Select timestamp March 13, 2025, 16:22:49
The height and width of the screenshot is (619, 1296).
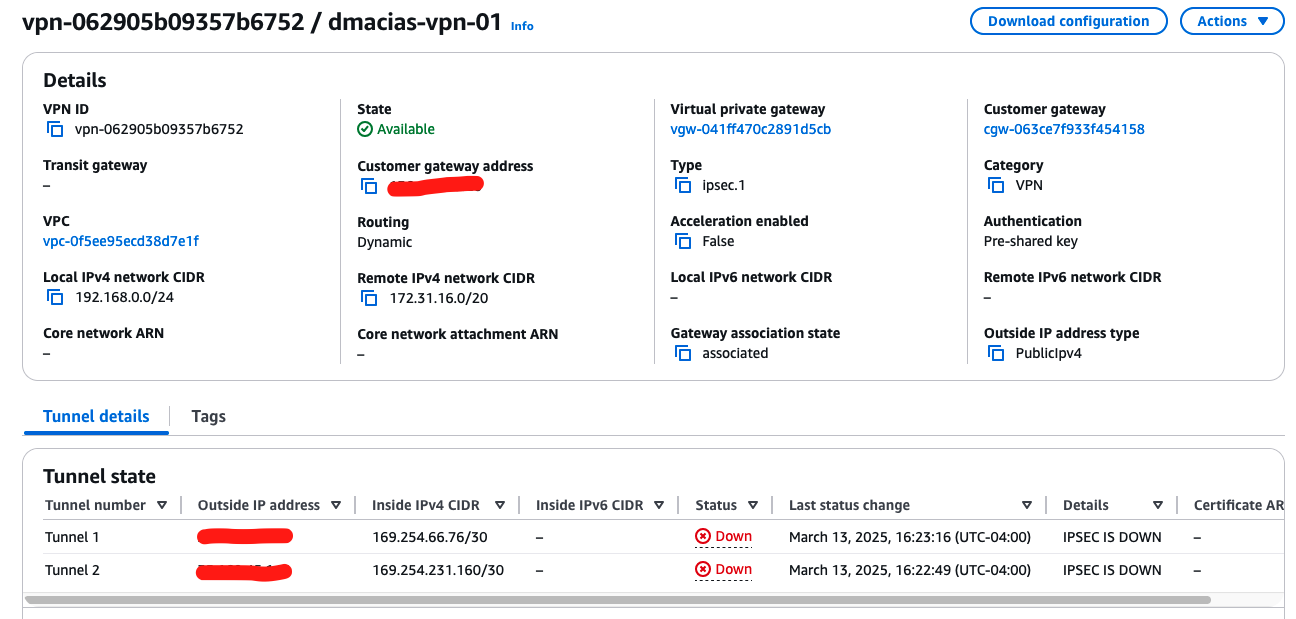pyautogui.click(x=909, y=570)
